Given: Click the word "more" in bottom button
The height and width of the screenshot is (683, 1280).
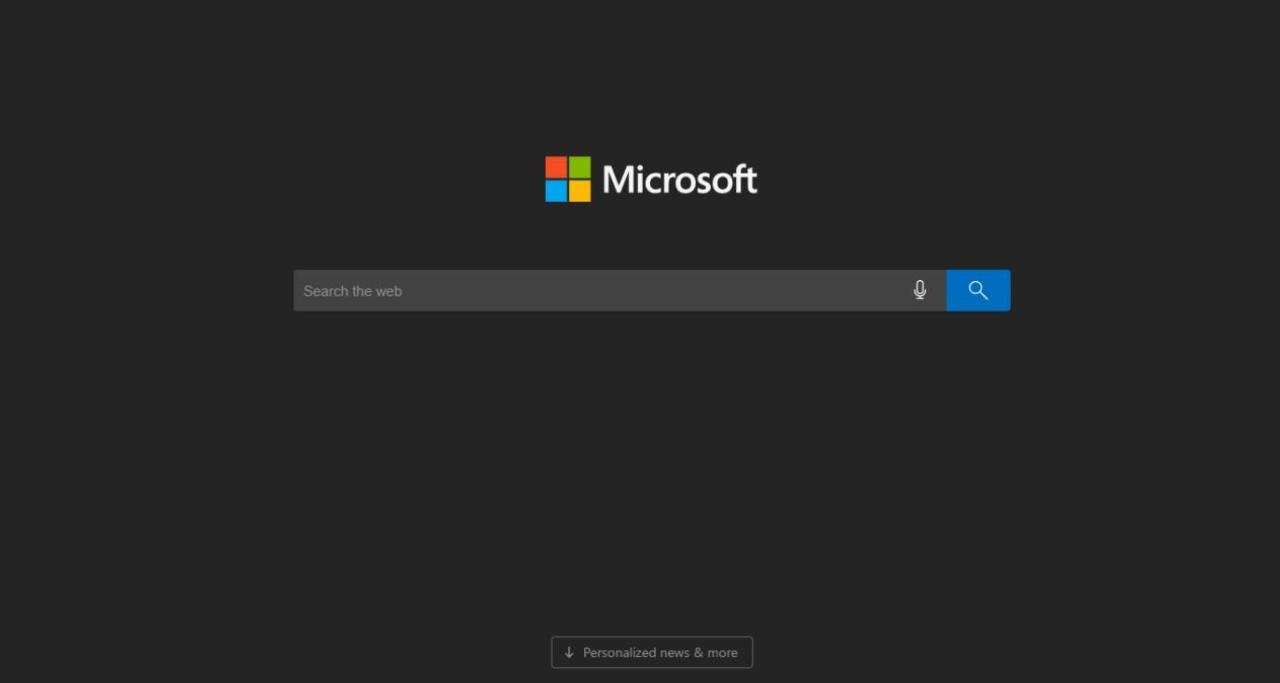Looking at the screenshot, I should click(722, 652).
